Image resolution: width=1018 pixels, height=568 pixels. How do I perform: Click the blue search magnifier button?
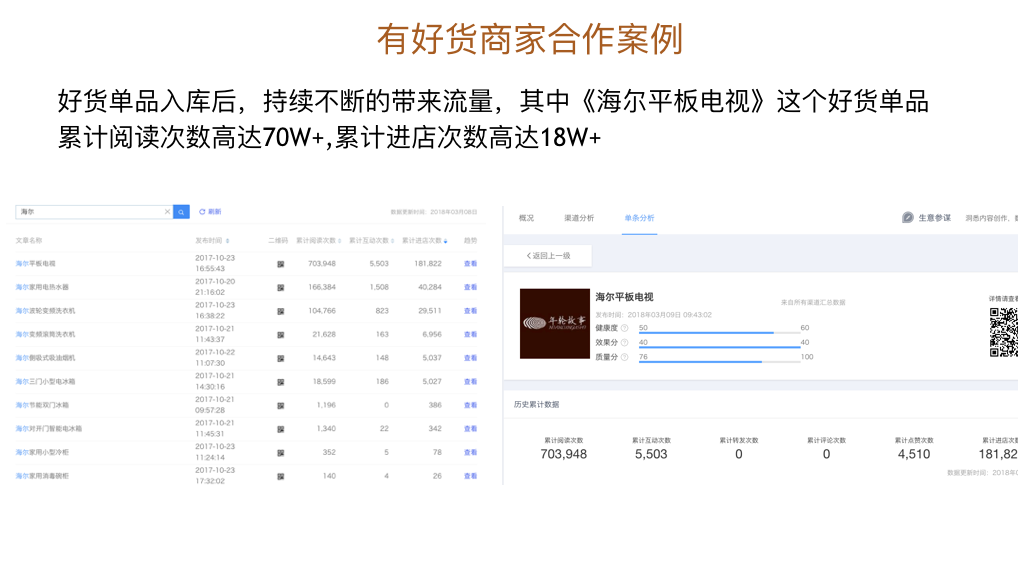pyautogui.click(x=181, y=212)
